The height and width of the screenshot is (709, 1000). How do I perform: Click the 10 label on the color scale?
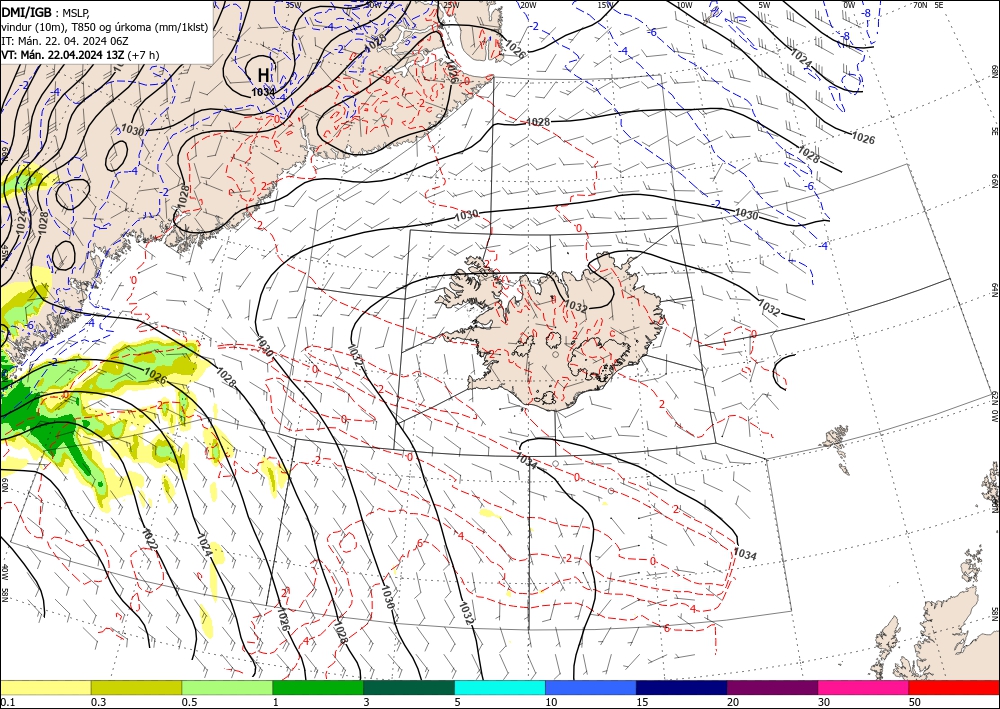pos(550,702)
